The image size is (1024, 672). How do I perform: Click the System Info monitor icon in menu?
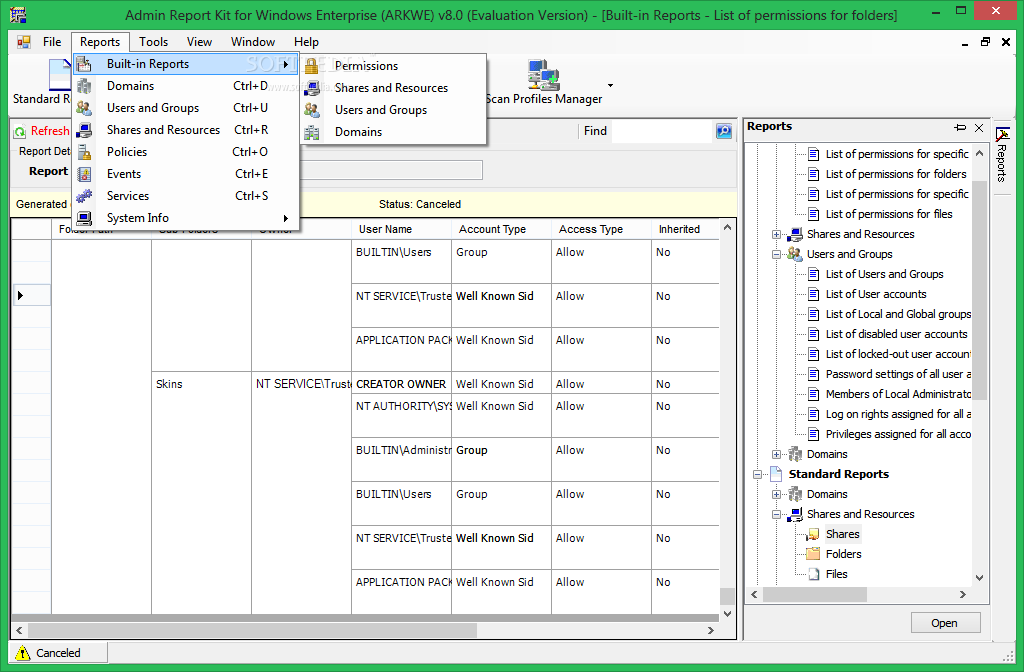[84, 218]
